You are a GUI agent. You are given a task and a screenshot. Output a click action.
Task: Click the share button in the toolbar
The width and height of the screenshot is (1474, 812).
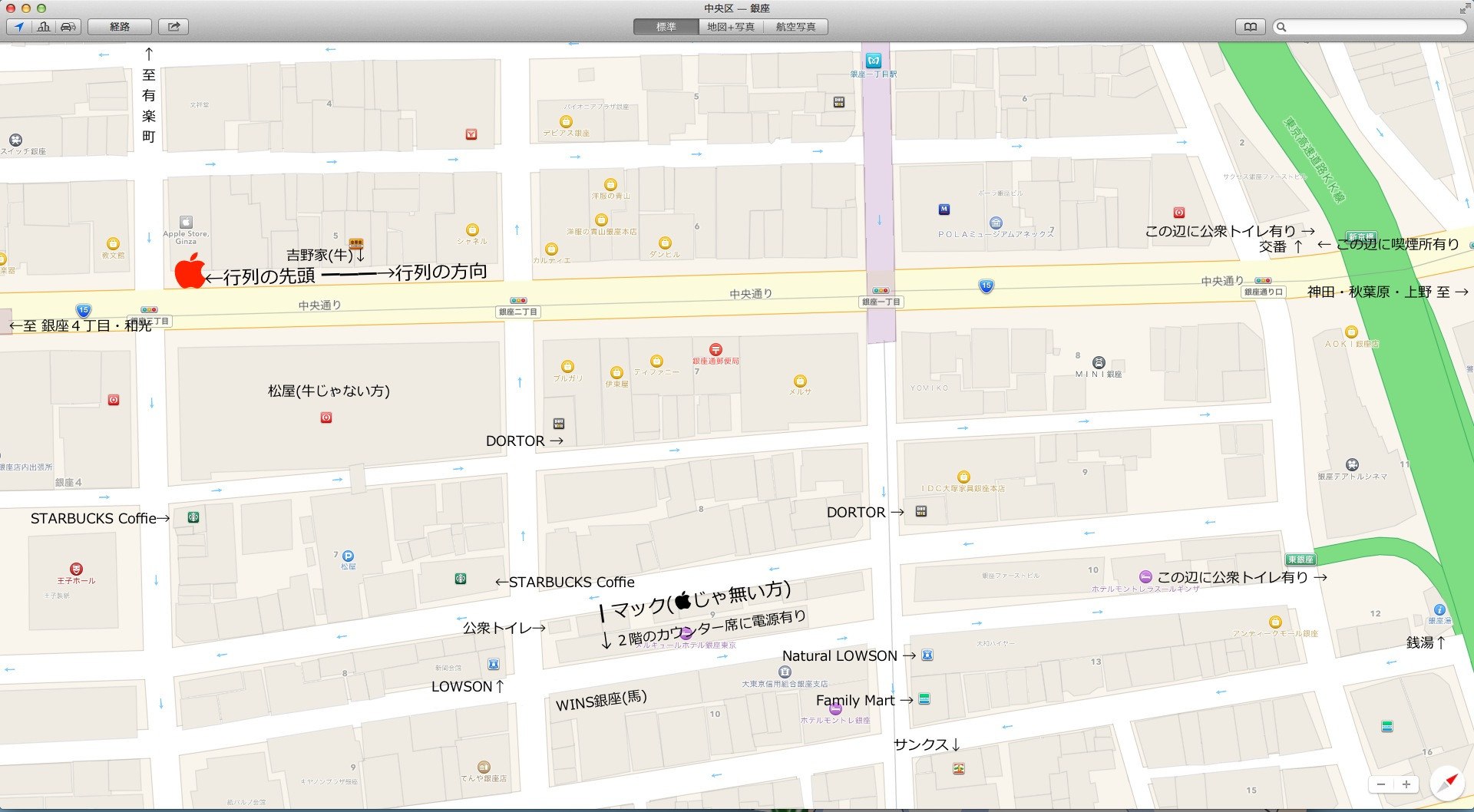coord(174,27)
